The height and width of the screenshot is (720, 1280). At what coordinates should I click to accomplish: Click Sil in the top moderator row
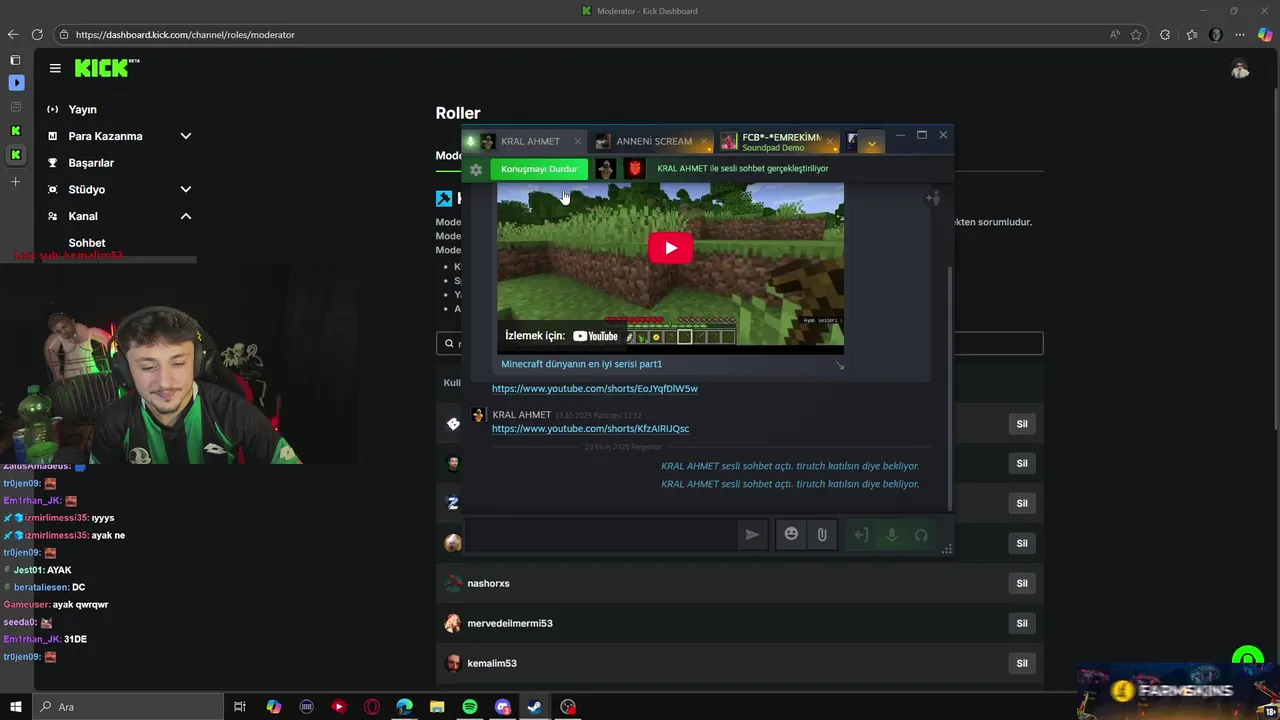point(1022,423)
